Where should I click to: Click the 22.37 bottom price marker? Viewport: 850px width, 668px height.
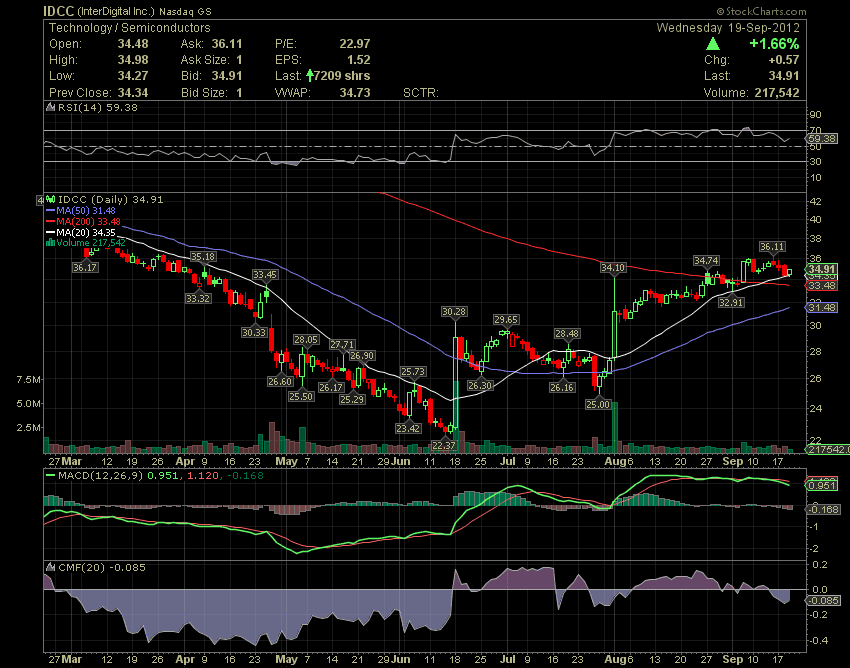pyautogui.click(x=443, y=445)
